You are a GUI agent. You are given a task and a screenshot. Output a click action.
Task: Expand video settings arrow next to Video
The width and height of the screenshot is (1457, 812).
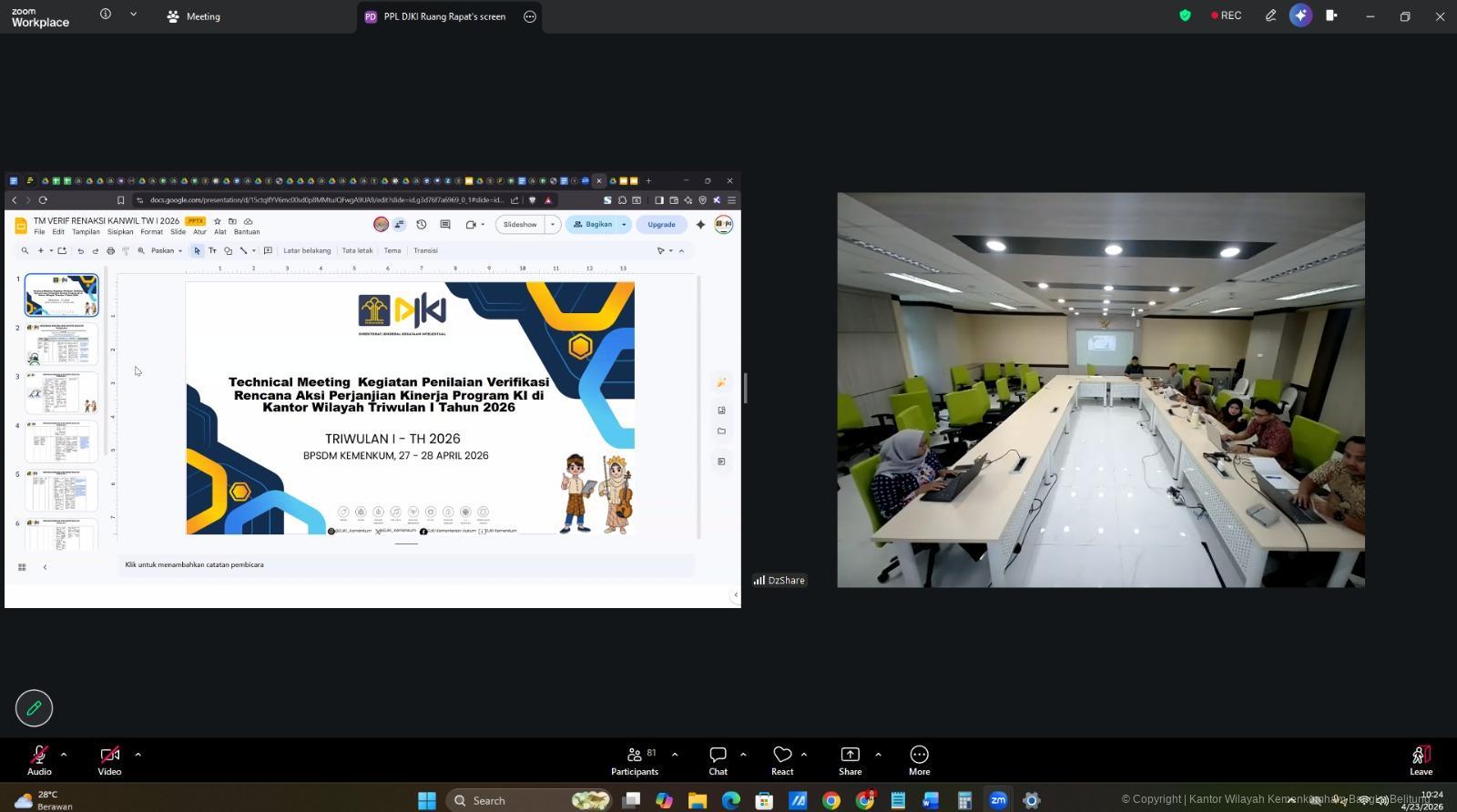tap(138, 754)
